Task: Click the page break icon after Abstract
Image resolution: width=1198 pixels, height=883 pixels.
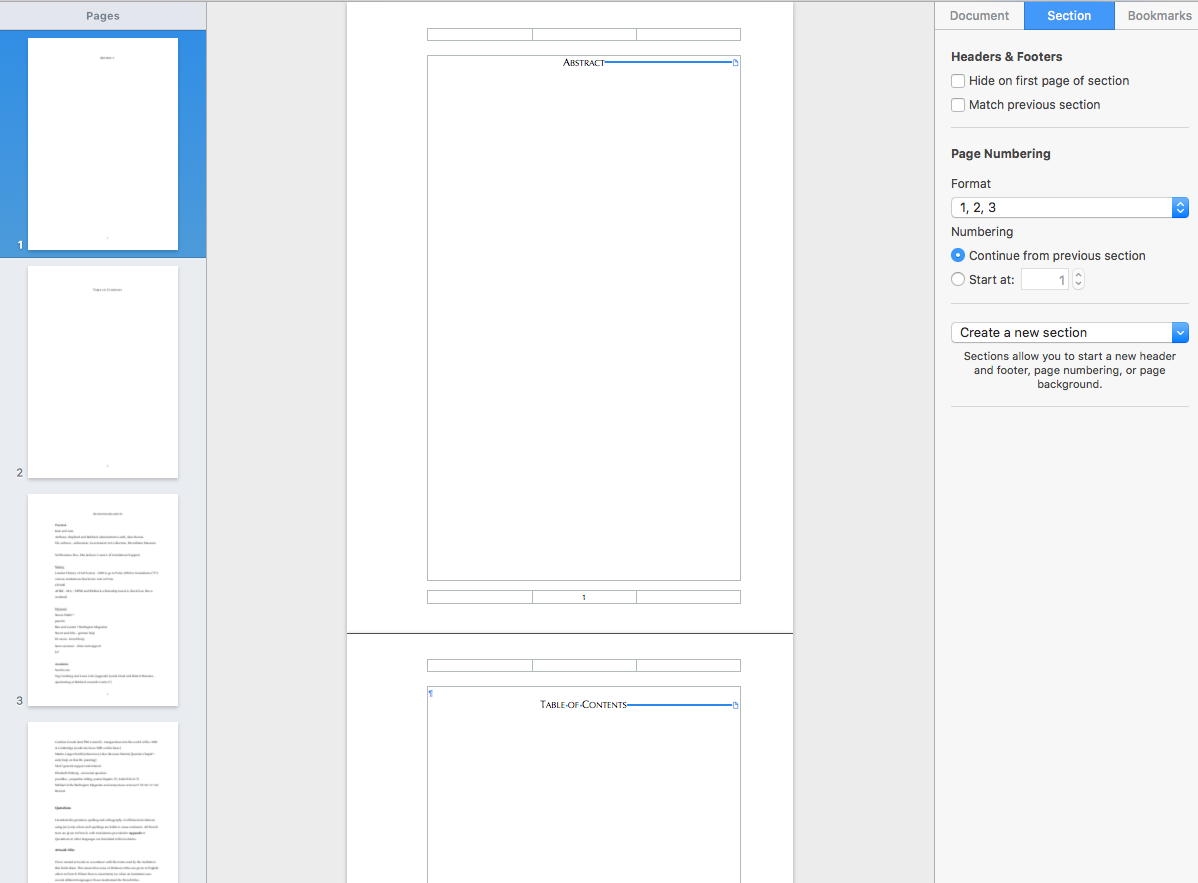Action: 736,63
